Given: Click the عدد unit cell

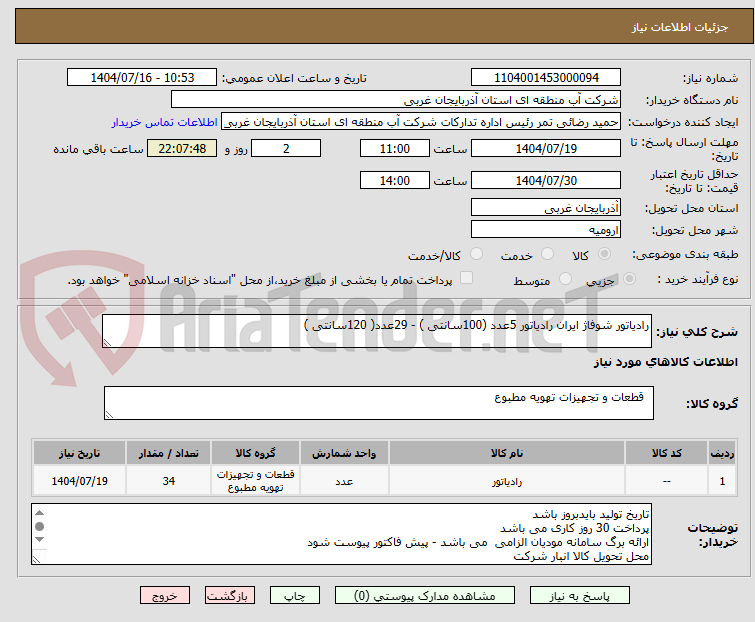Looking at the screenshot, I should point(344,481).
